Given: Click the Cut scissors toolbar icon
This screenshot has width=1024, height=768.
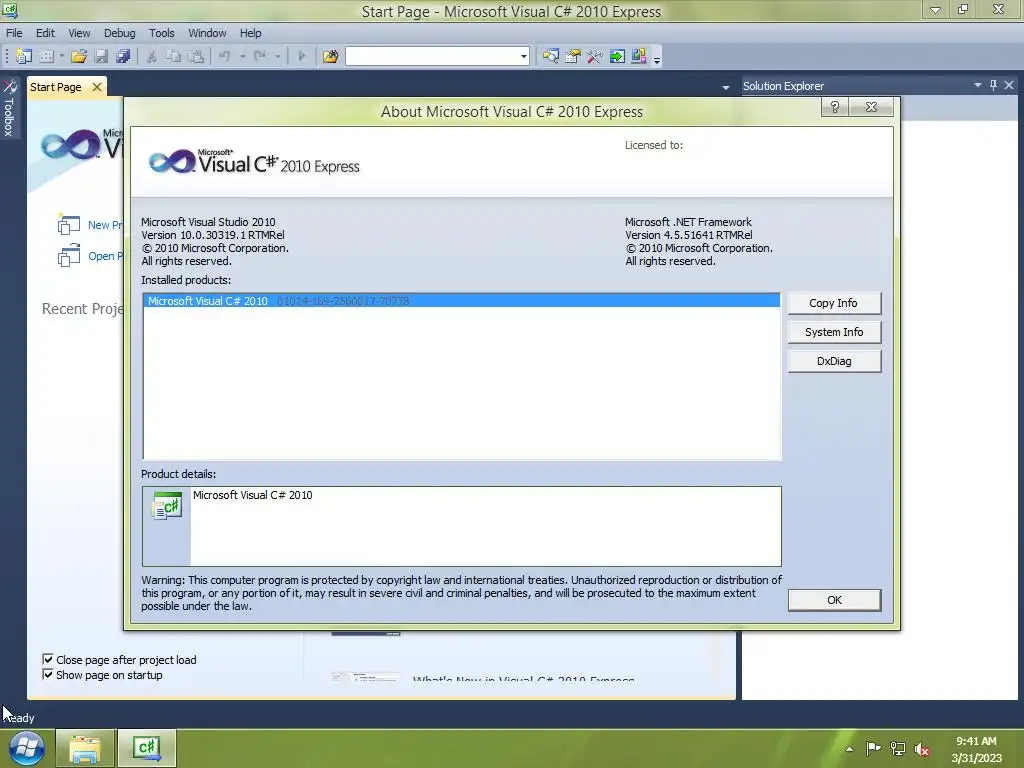Looking at the screenshot, I should (152, 56).
